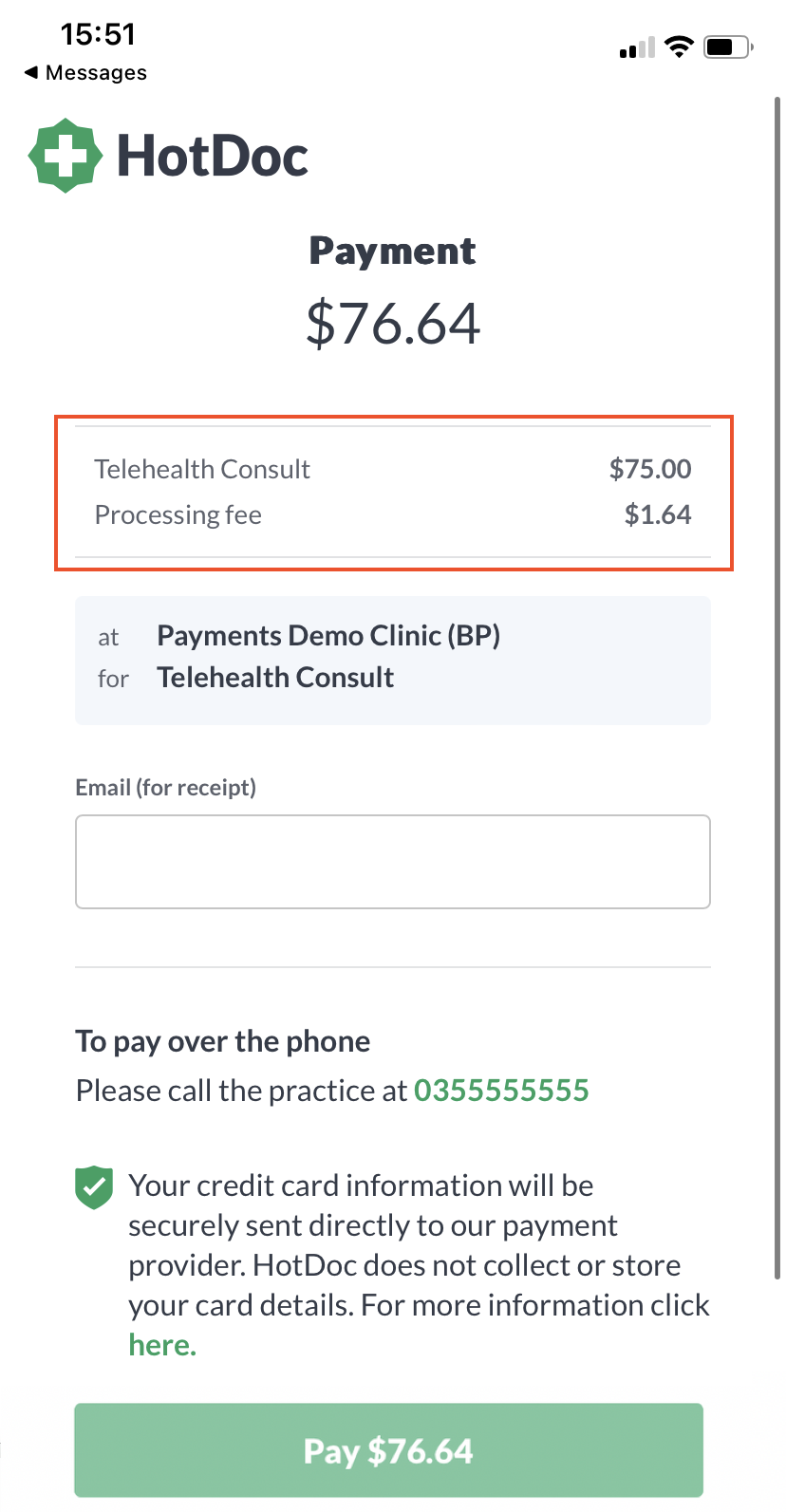Click the HotDoc plus logo icon

tap(64, 155)
